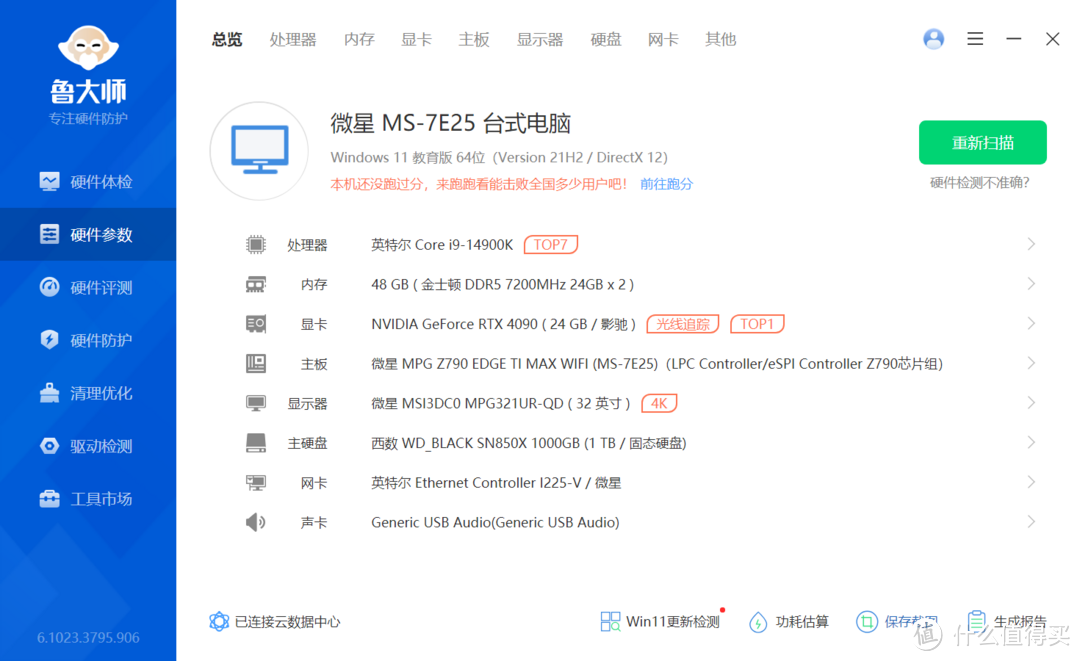
Task: Open 工具市场 from the sidebar
Action: [x=88, y=499]
